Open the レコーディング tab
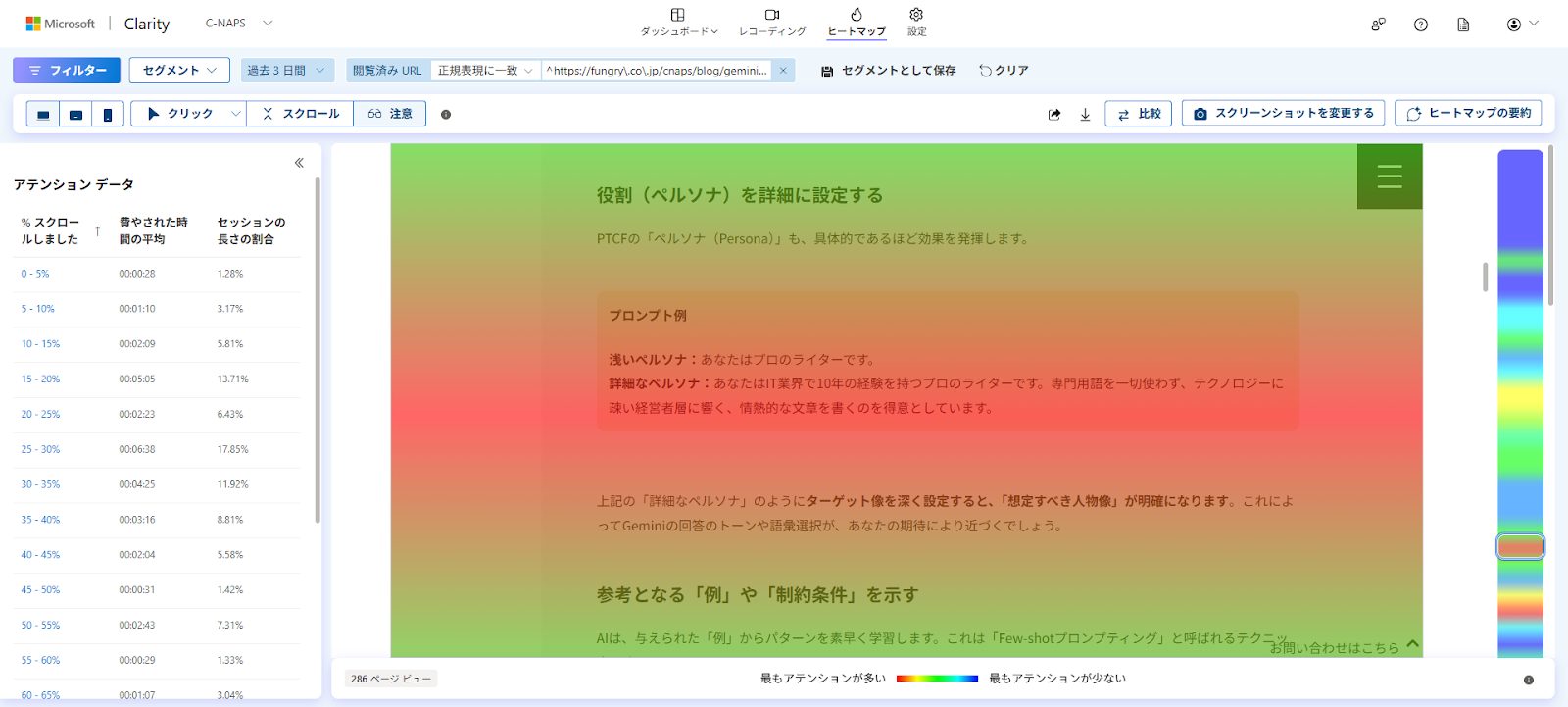This screenshot has height=707, width=1568. 772,23
